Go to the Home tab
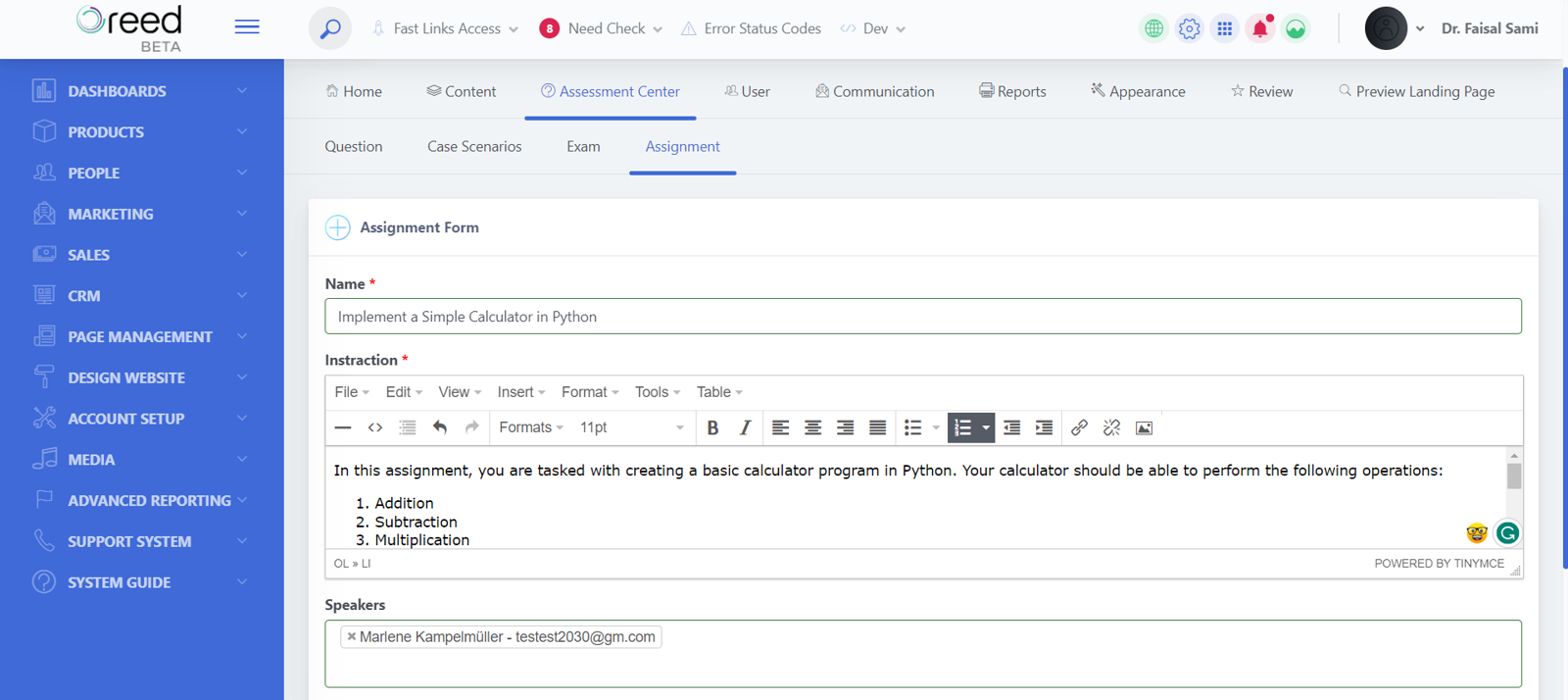 [x=354, y=91]
